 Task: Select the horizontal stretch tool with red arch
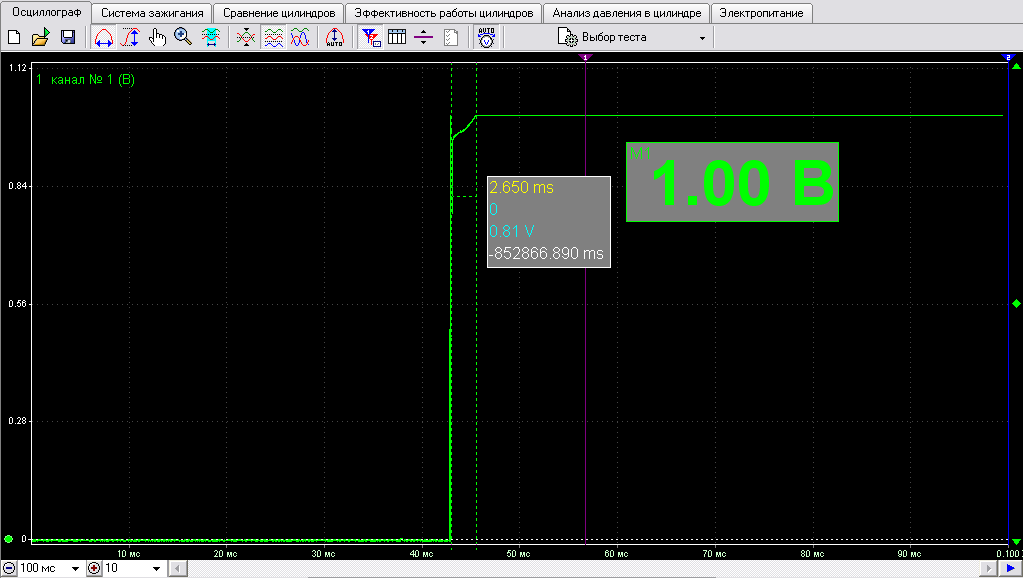(104, 37)
